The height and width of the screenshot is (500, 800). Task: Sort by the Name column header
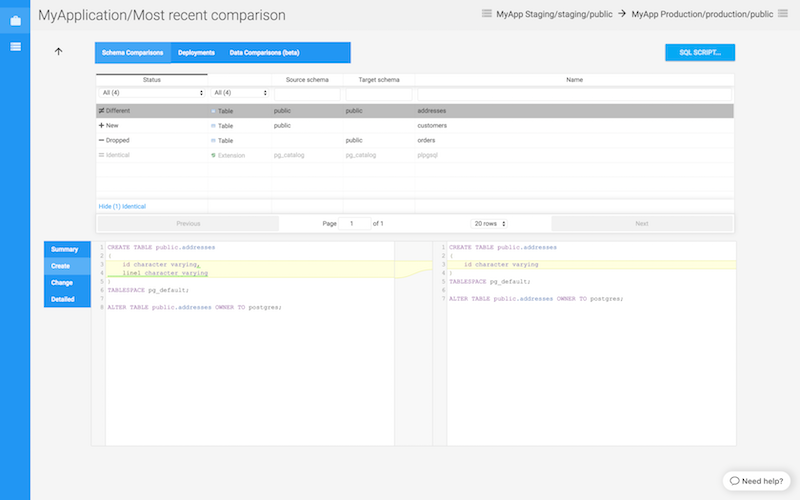click(x=574, y=80)
